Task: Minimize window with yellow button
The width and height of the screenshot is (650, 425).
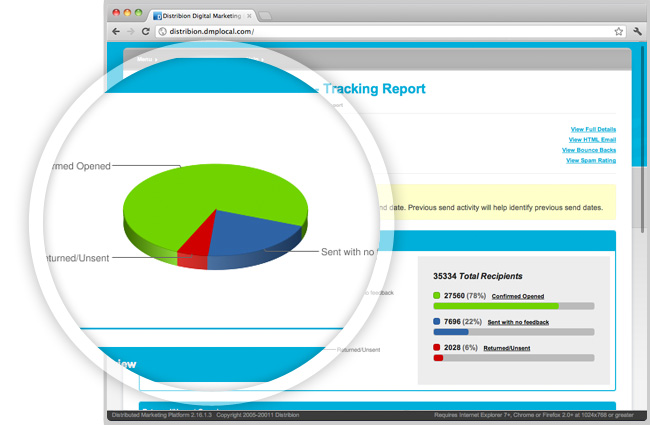Action: pyautogui.click(x=127, y=12)
